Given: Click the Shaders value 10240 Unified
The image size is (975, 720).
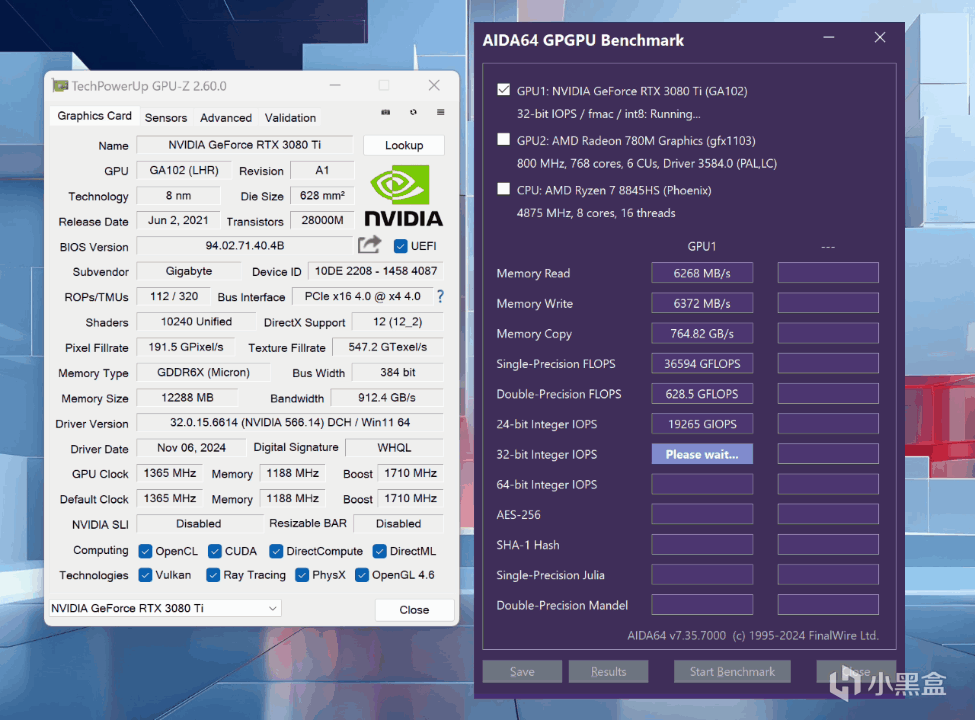Looking at the screenshot, I should click(196, 321).
